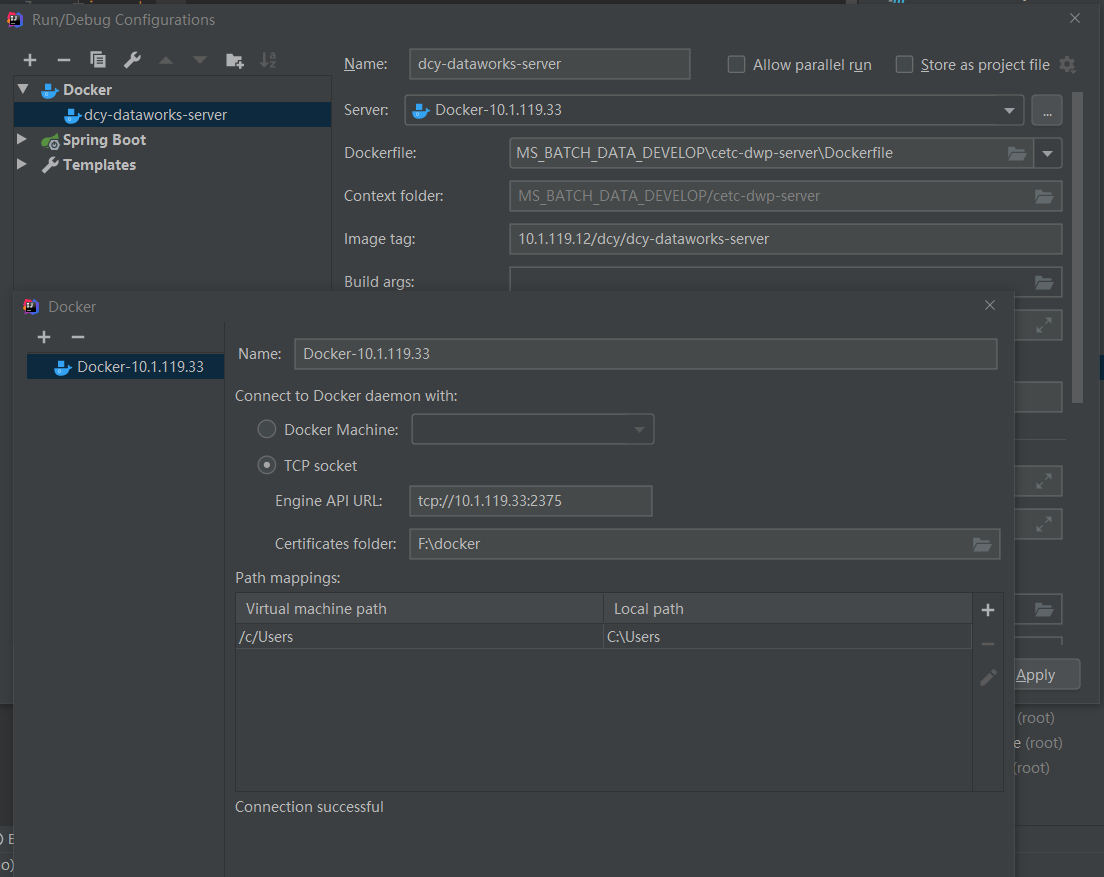Click Docker server Name field
The height and width of the screenshot is (877, 1104).
point(646,354)
